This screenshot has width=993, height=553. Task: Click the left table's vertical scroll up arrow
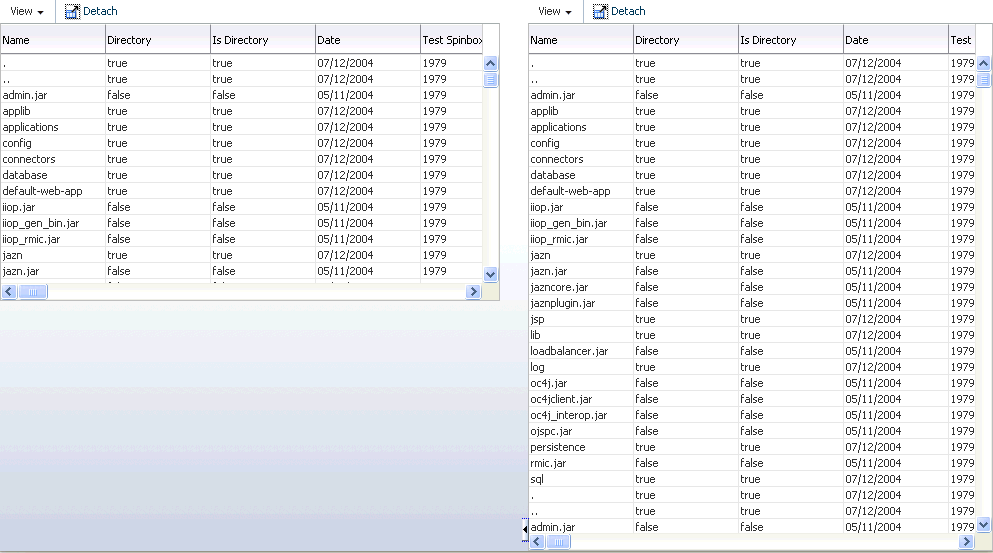(490, 63)
